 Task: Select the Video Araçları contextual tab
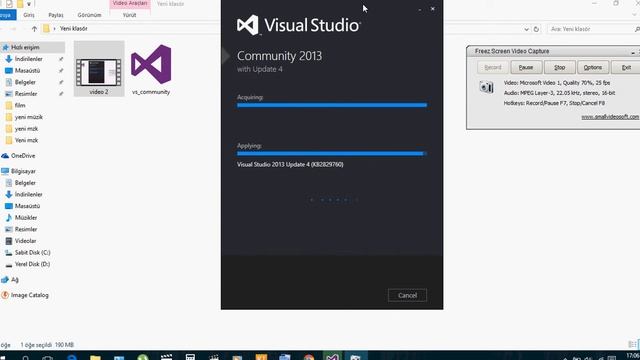click(130, 3)
